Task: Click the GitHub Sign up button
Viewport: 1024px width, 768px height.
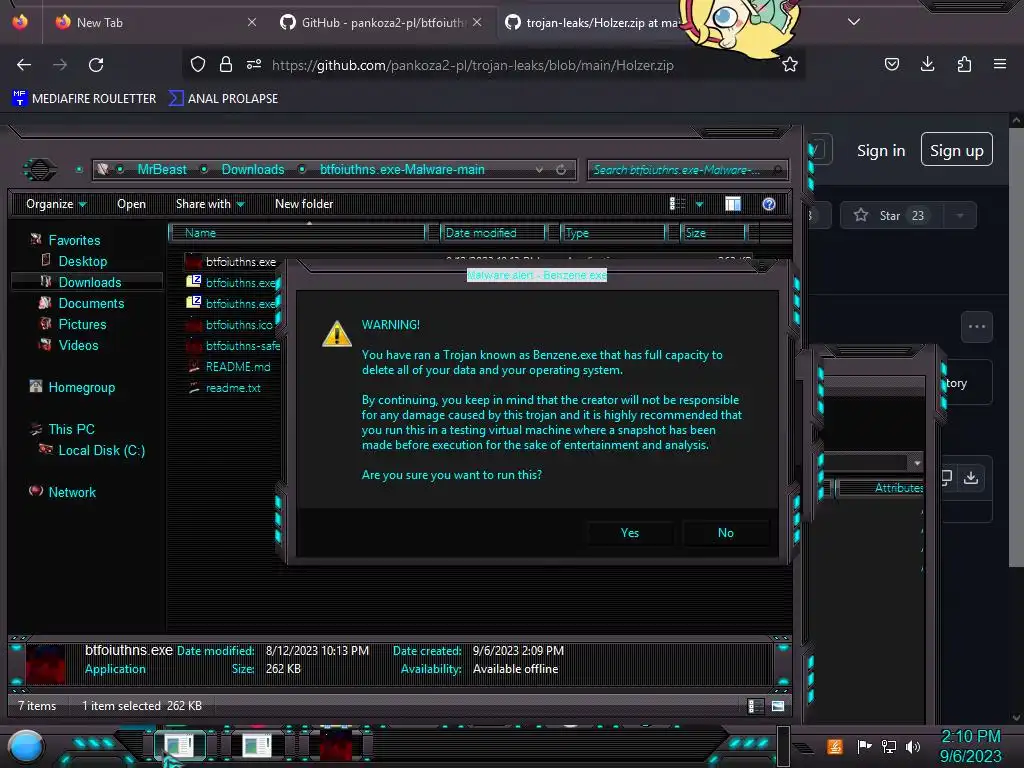Action: coord(957,150)
